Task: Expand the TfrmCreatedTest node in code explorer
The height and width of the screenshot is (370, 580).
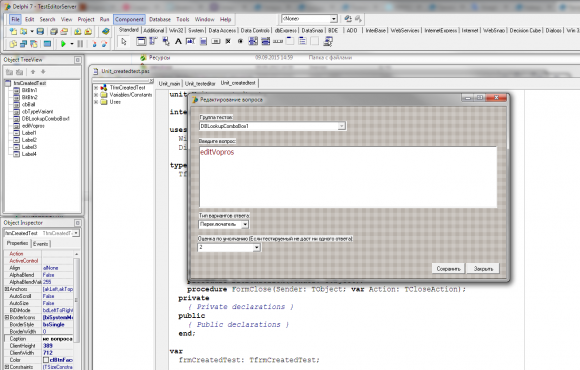Action: click(x=96, y=88)
